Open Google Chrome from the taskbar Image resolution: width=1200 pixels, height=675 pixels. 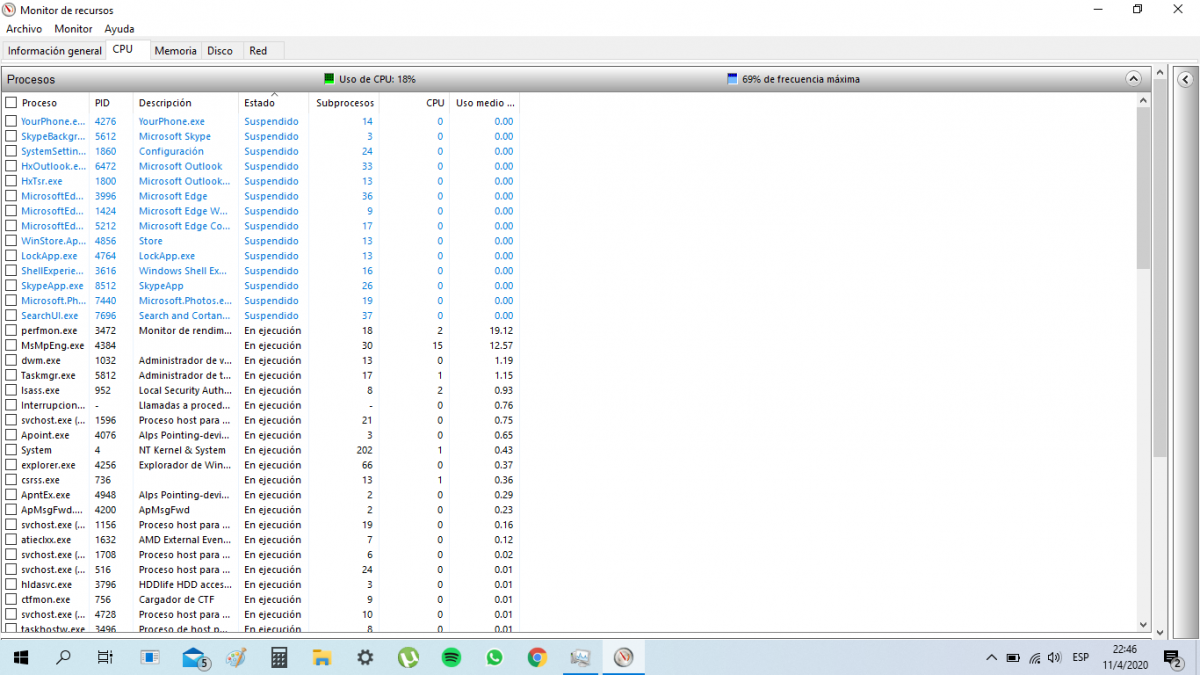537,658
